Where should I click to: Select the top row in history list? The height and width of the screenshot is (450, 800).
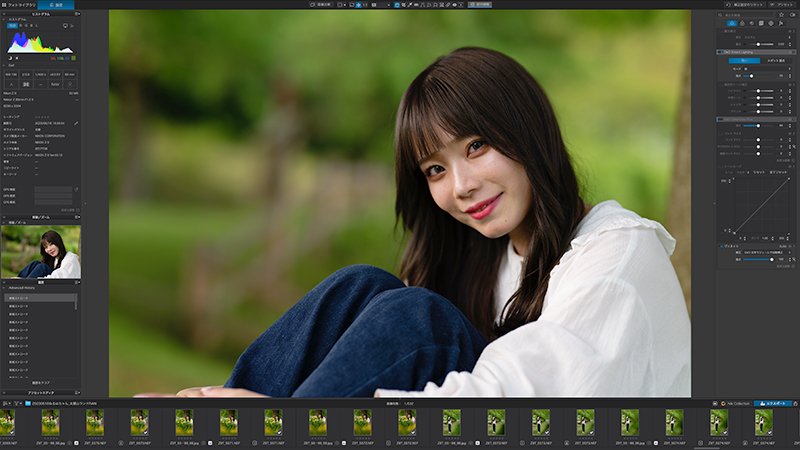pyautogui.click(x=41, y=298)
